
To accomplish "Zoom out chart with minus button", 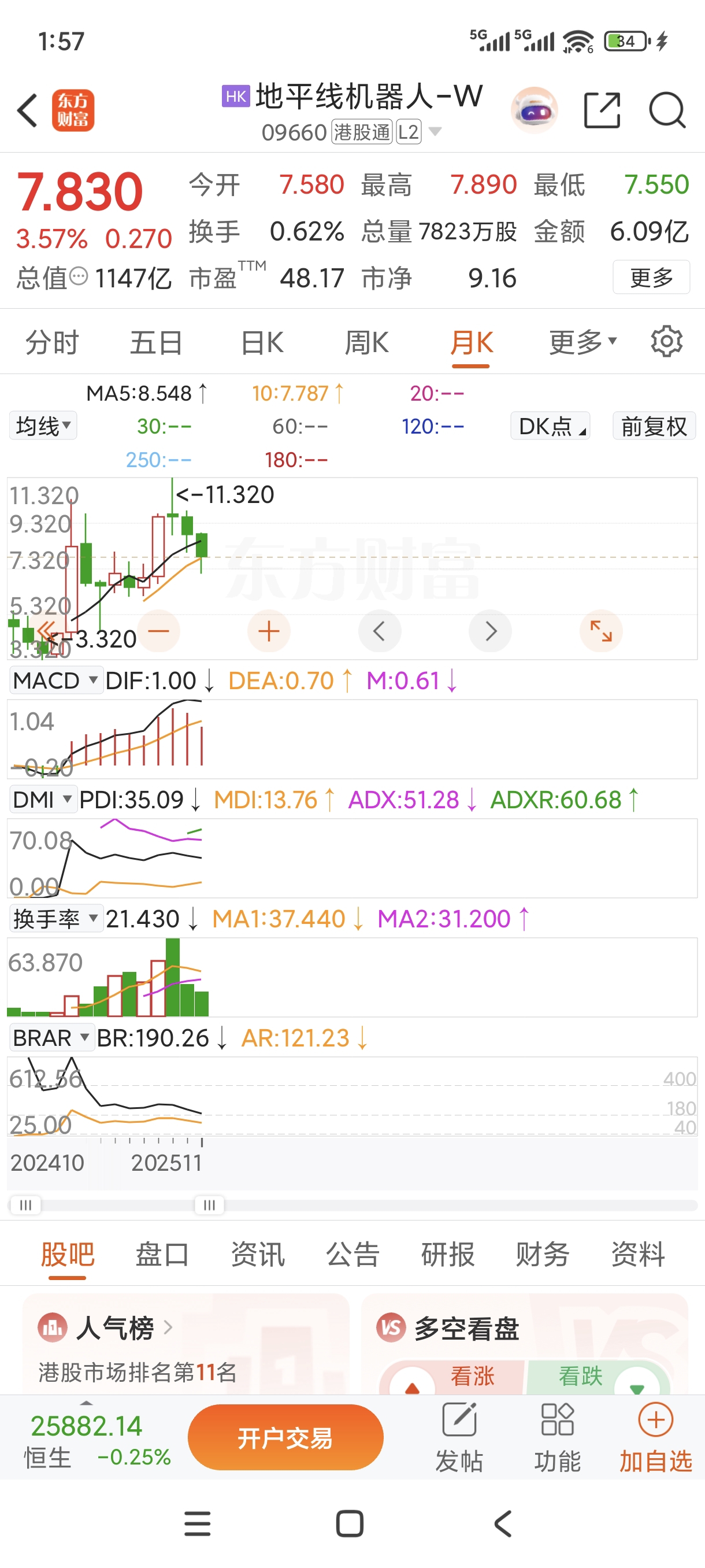I will tap(159, 631).
